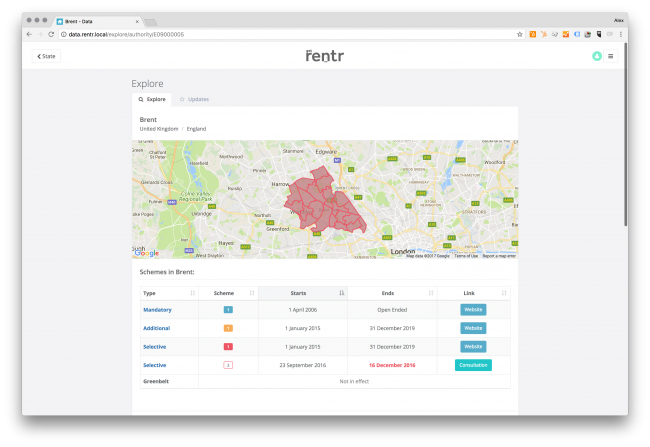This screenshot has width=650, height=447.
Task: Open Website button in Mandatory row
Action: click(x=473, y=310)
